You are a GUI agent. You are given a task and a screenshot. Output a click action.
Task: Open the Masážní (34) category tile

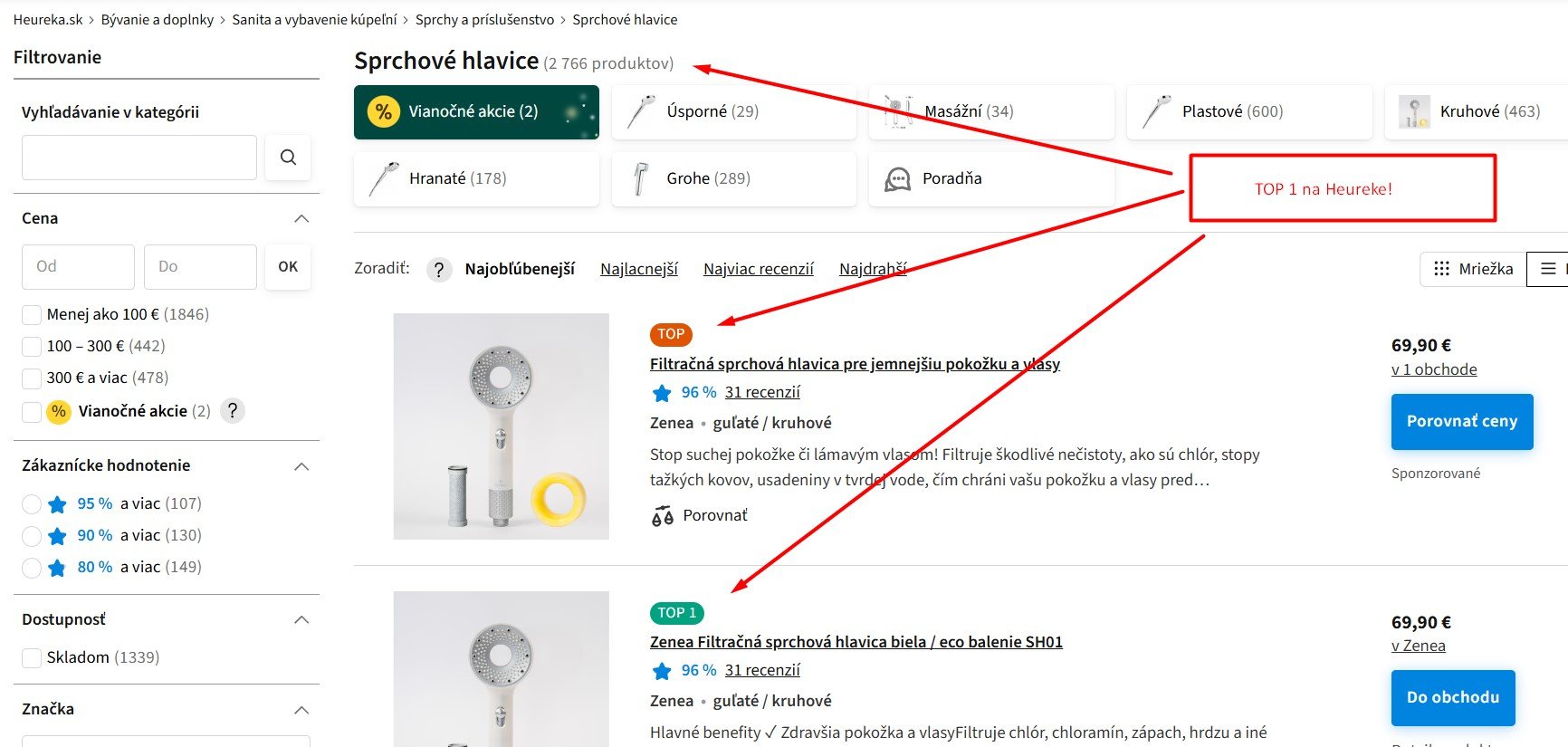(991, 112)
